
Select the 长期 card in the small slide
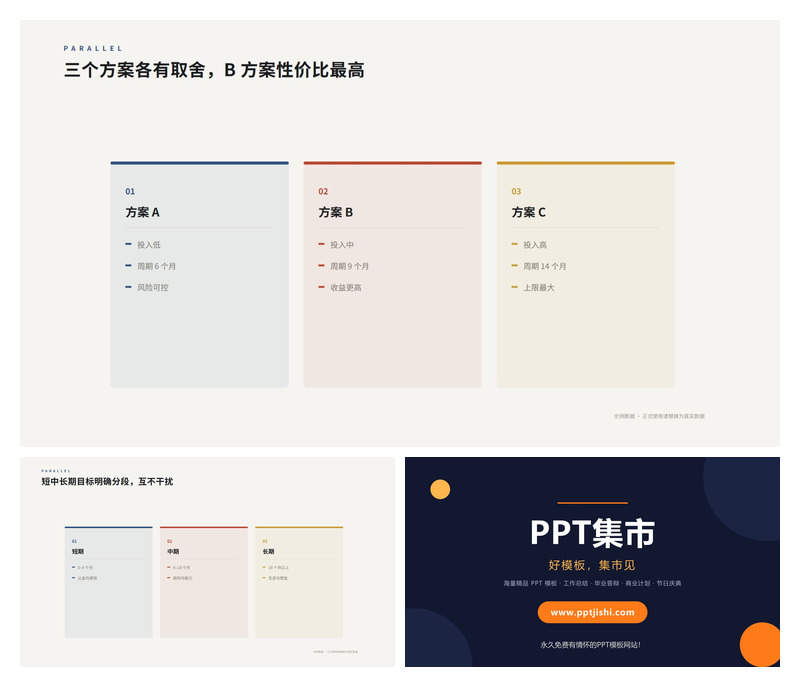299,582
